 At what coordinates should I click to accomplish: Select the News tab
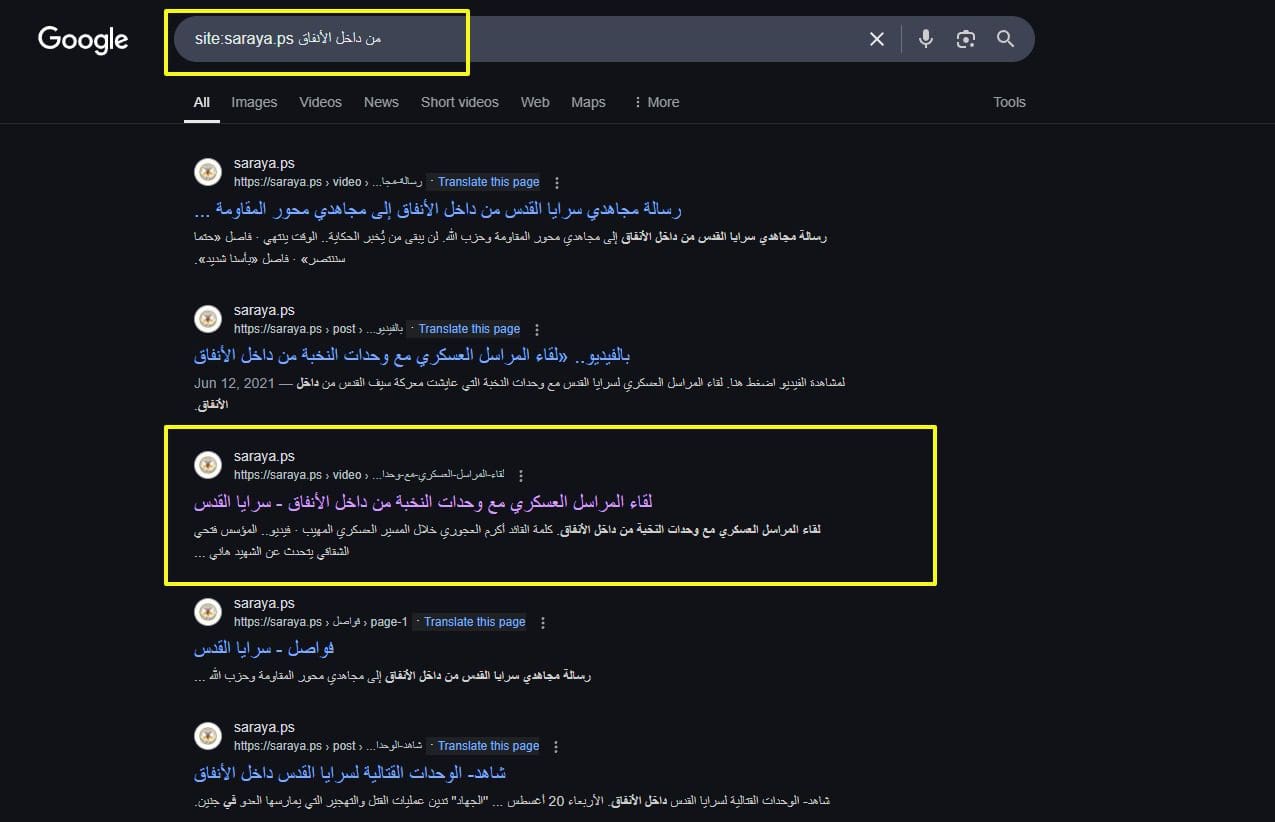coord(381,102)
